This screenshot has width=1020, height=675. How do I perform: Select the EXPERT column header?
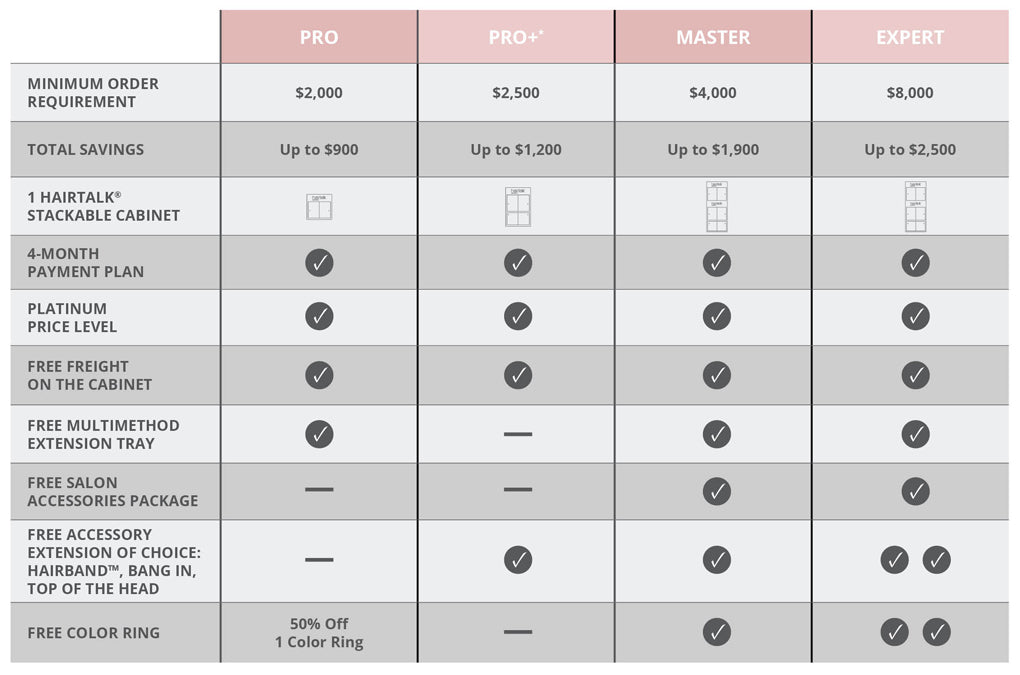coord(910,38)
